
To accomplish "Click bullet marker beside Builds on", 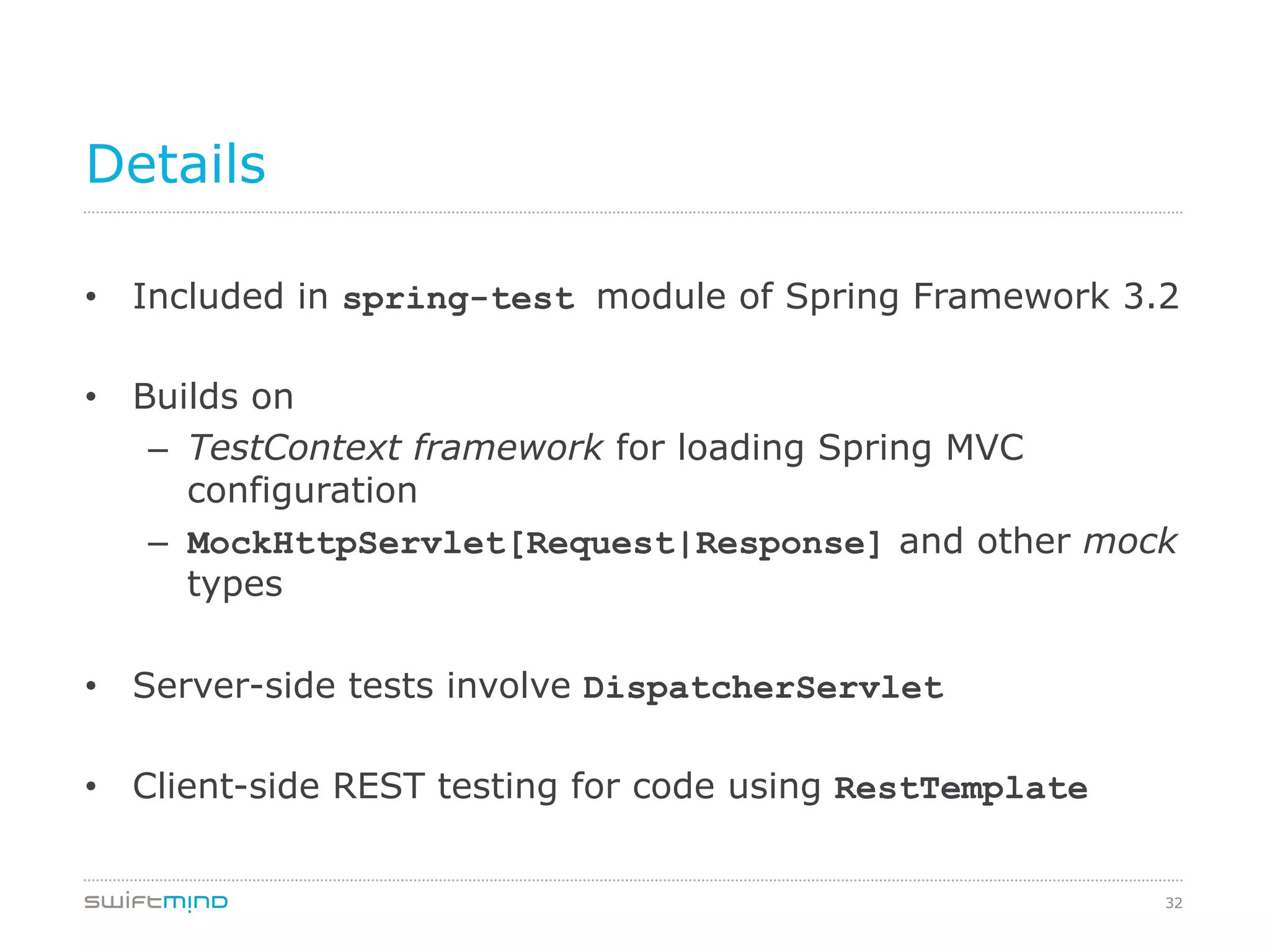I will [x=91, y=397].
